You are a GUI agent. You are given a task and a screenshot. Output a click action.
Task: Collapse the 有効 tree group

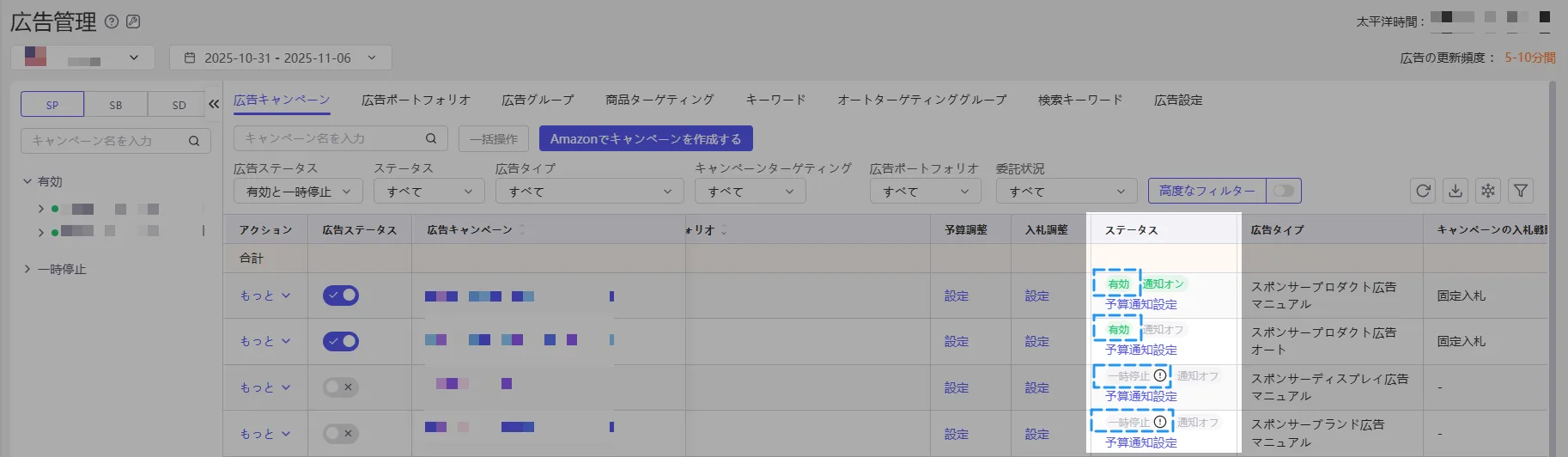[x=27, y=182]
